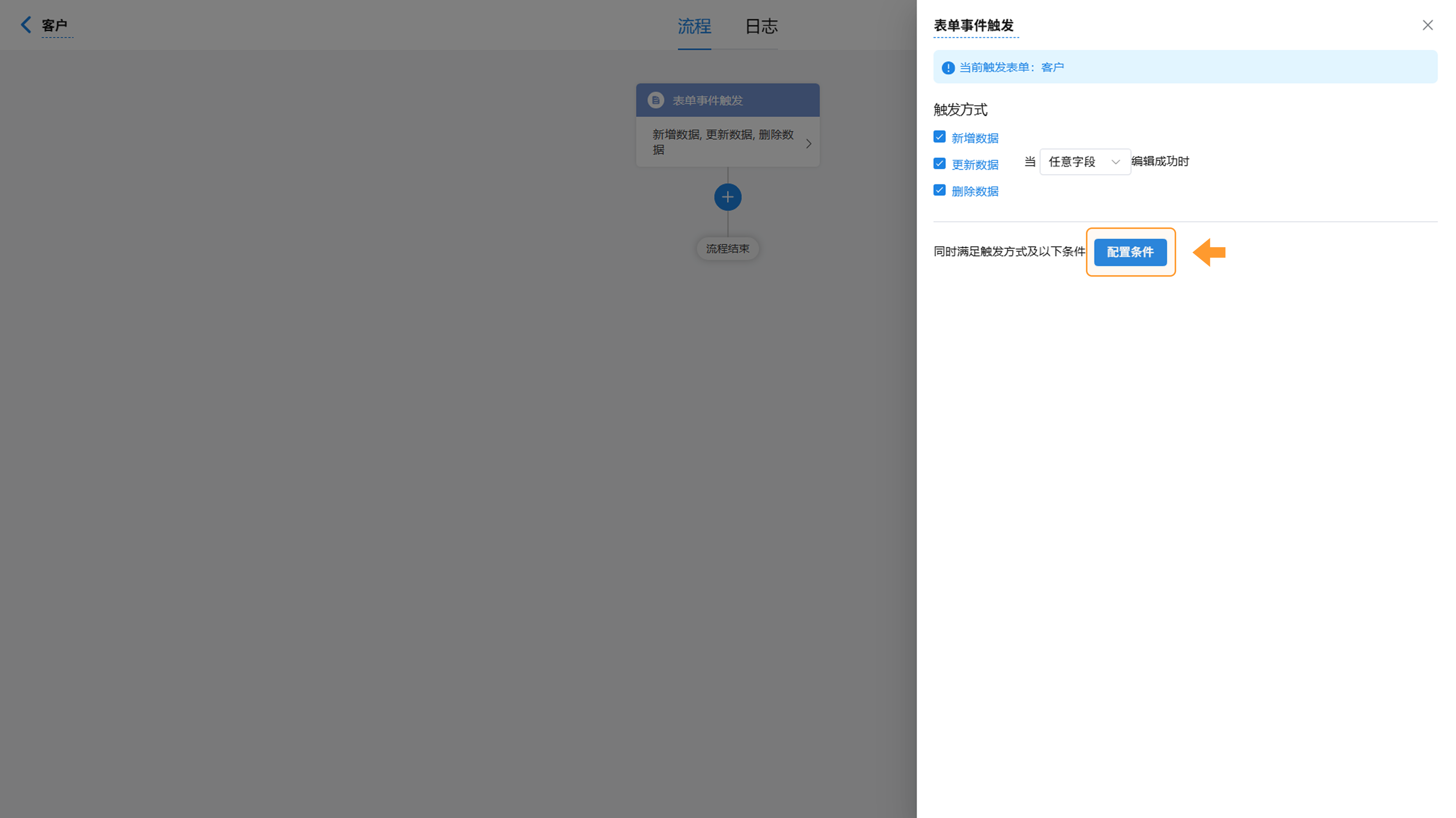This screenshot has height=818, width=1456.
Task: Switch to the 流程 tab
Action: (x=694, y=26)
